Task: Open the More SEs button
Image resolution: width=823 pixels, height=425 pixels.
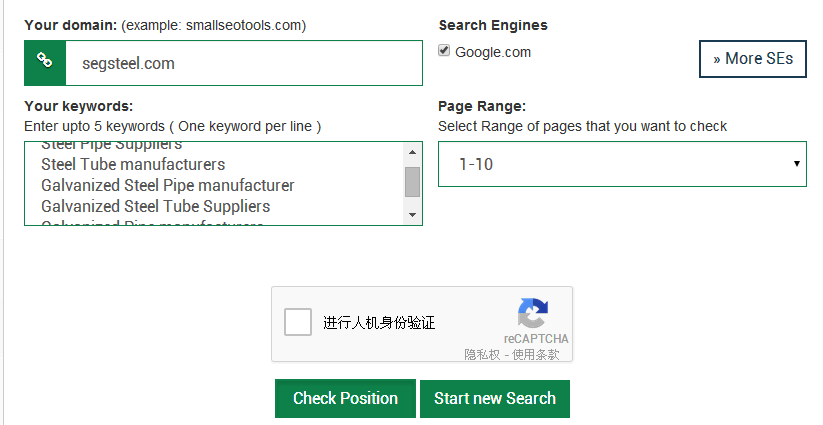Action: pos(752,59)
